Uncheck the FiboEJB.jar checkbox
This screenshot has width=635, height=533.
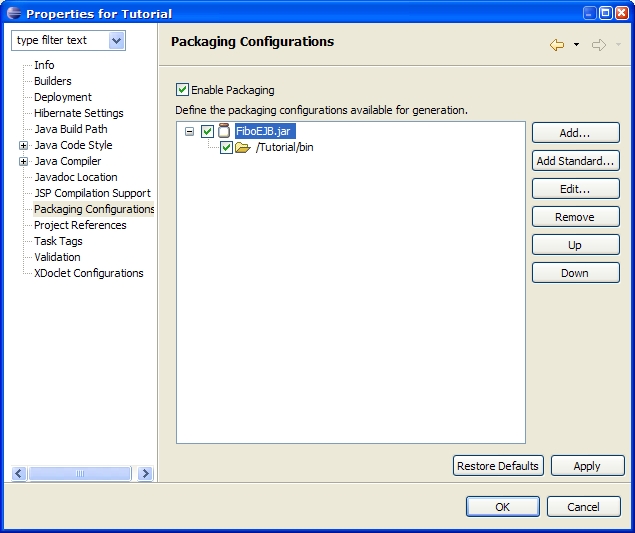click(x=207, y=131)
